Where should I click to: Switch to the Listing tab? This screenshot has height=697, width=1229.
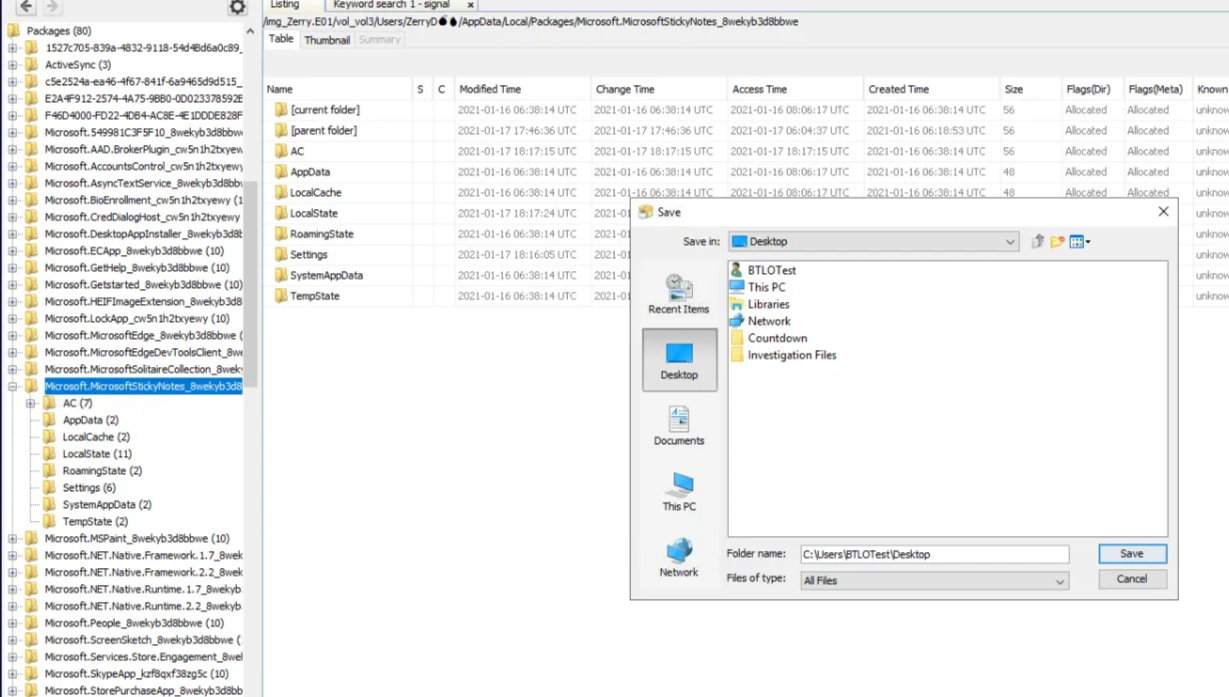(x=285, y=5)
